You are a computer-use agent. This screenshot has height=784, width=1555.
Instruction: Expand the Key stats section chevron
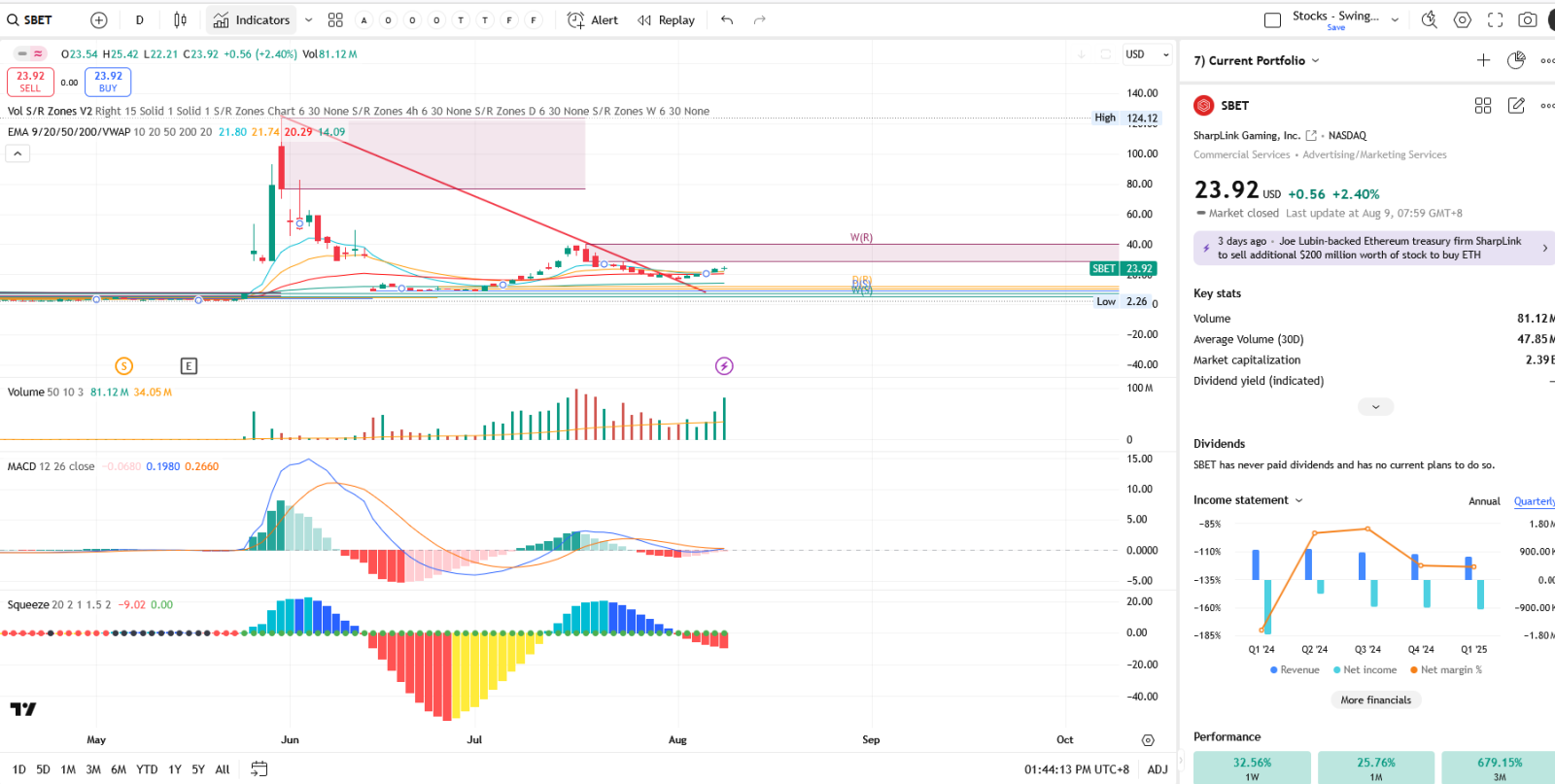click(1375, 407)
